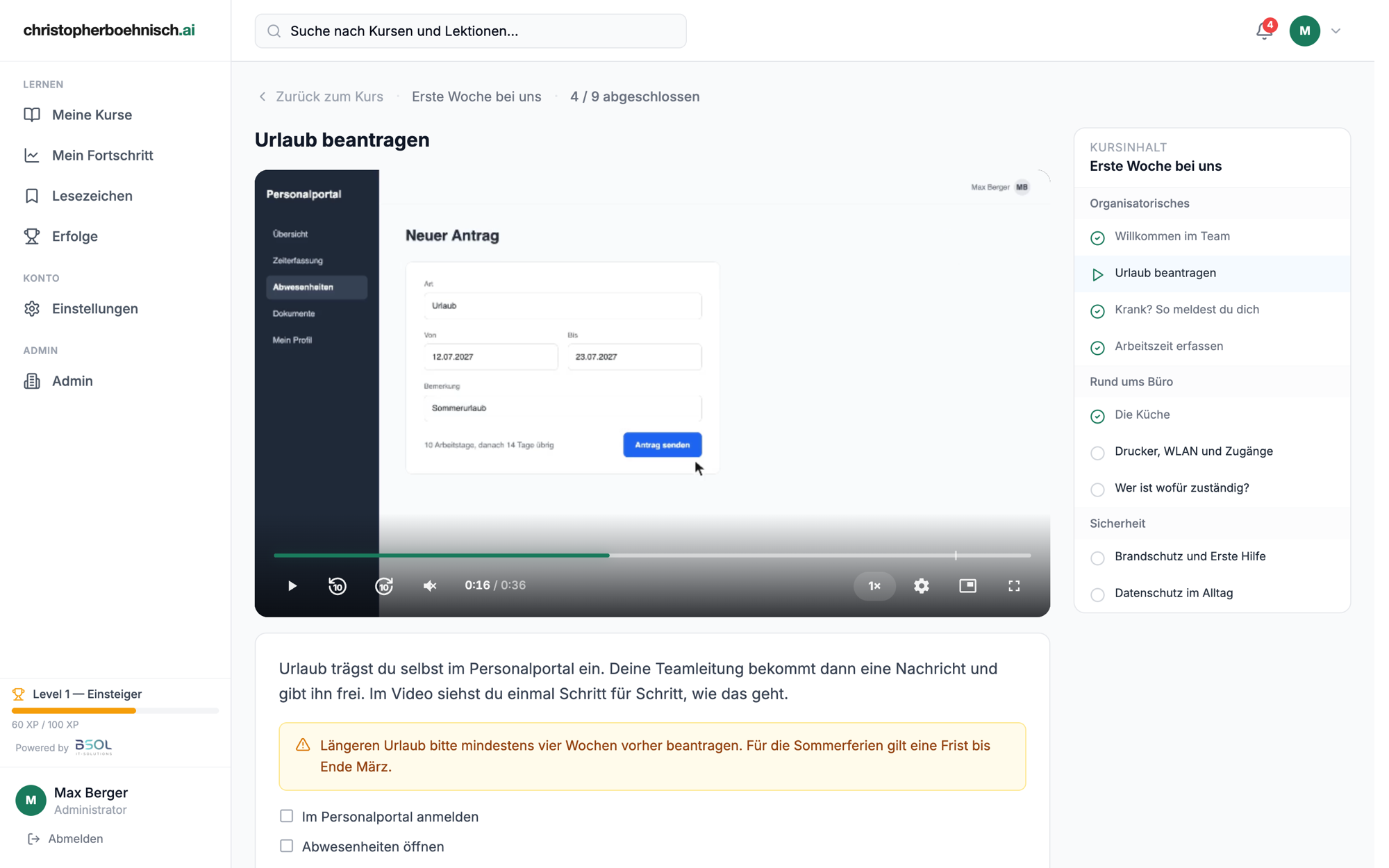Click the Lesezeichen bookmark icon

coord(32,196)
